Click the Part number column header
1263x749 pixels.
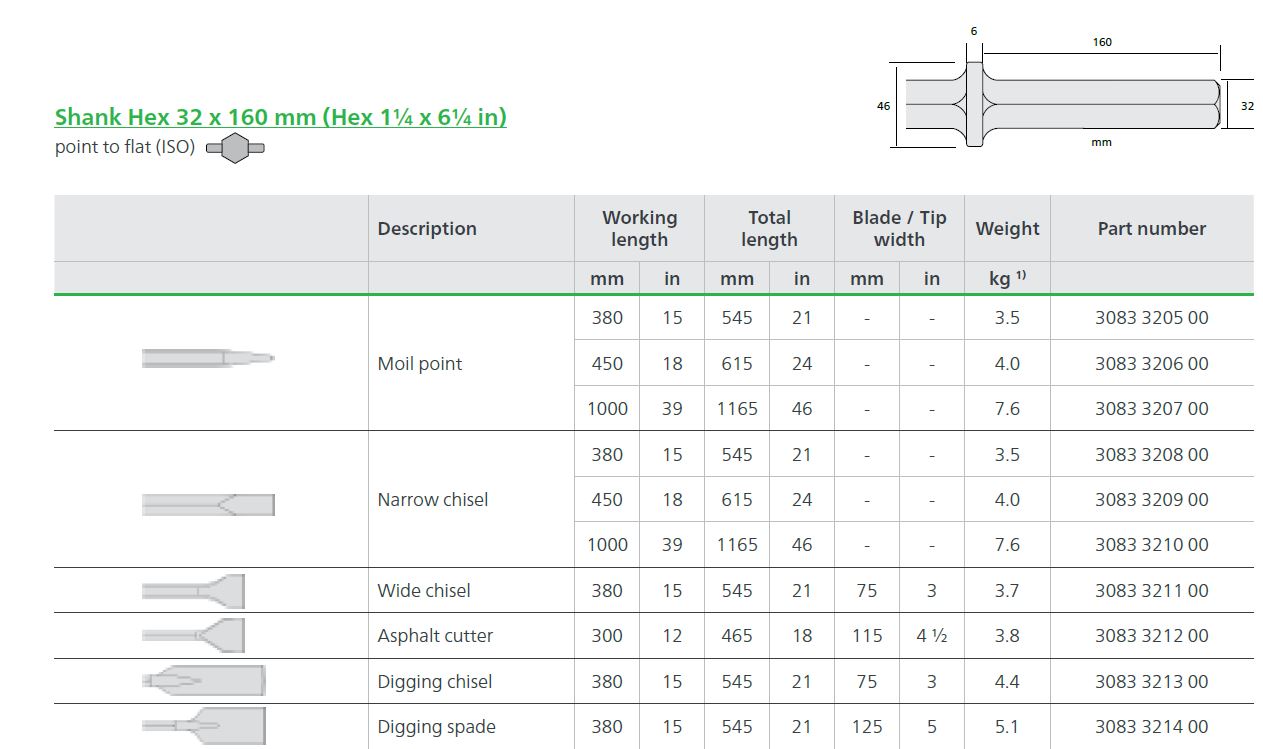pyautogui.click(x=1152, y=229)
